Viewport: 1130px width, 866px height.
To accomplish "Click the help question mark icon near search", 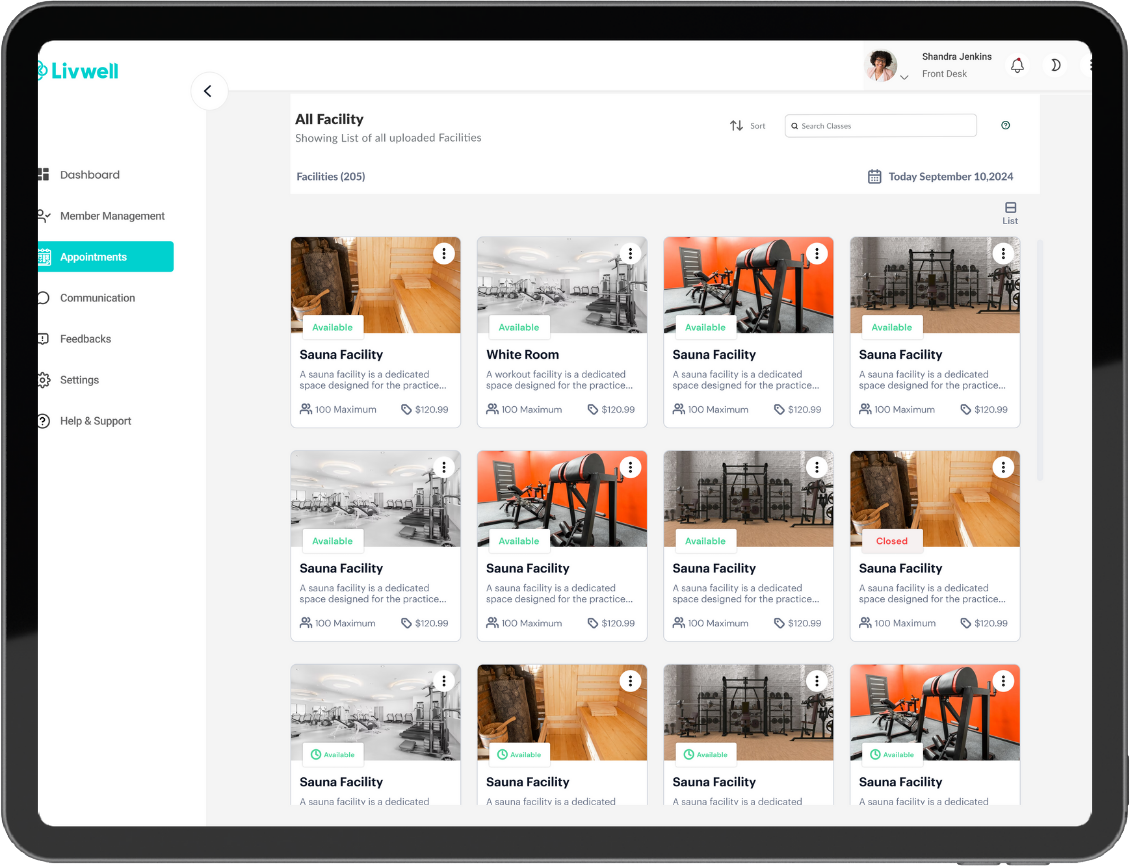I will tap(1005, 125).
